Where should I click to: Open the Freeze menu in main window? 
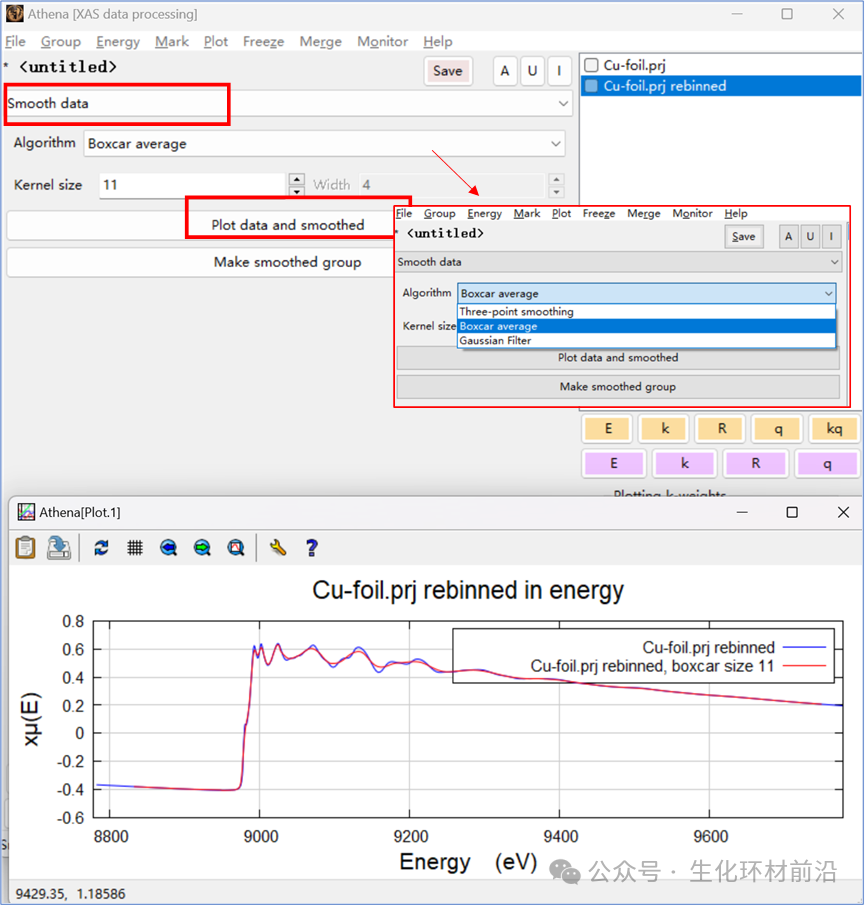tap(263, 42)
